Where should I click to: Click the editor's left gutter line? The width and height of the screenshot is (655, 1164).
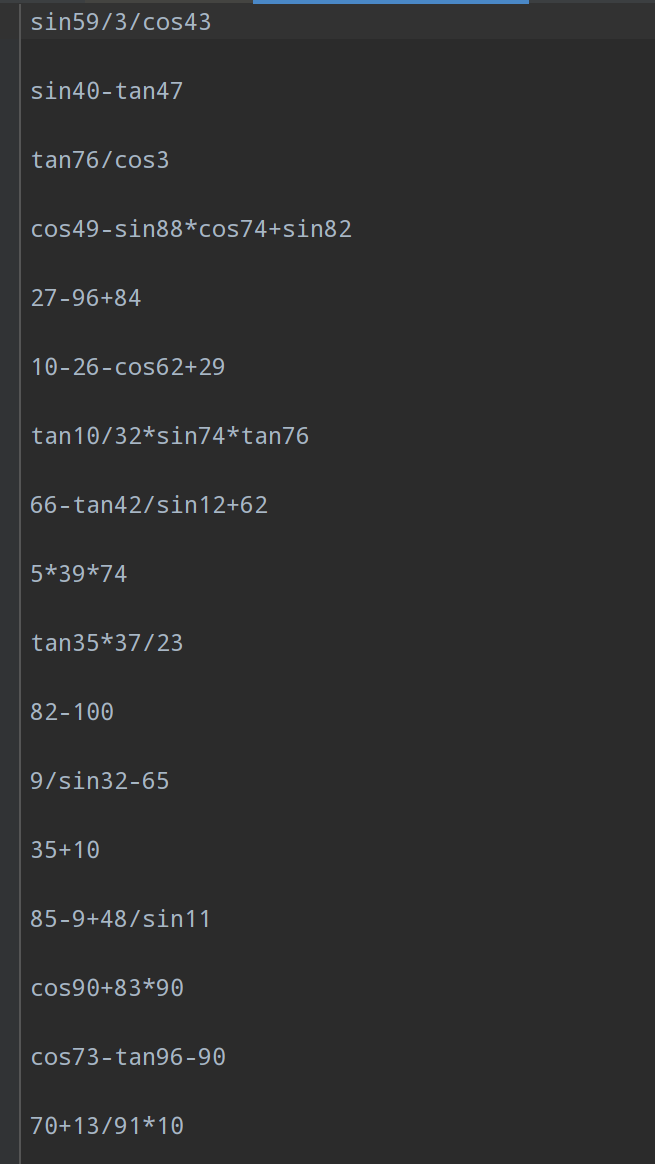point(20,600)
